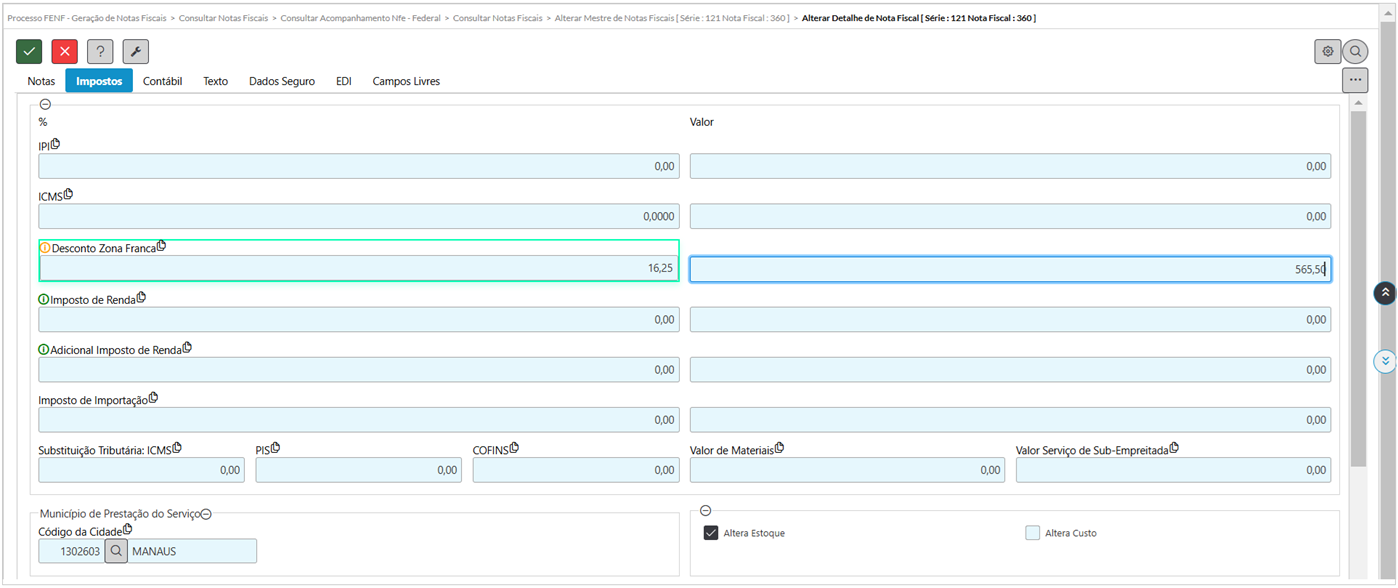Click the magnifier search icon top right
Image resolution: width=1398 pixels, height=588 pixels.
tap(1355, 51)
